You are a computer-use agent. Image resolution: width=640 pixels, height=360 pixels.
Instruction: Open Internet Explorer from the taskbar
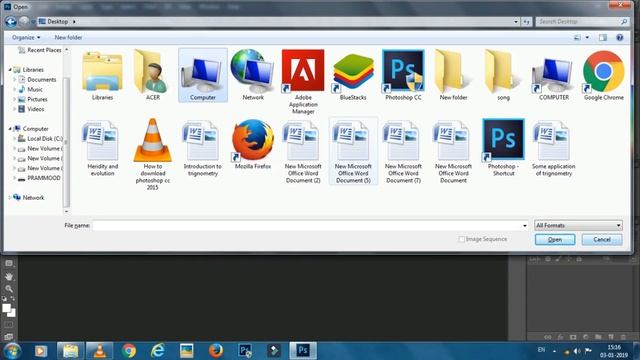tap(158, 351)
